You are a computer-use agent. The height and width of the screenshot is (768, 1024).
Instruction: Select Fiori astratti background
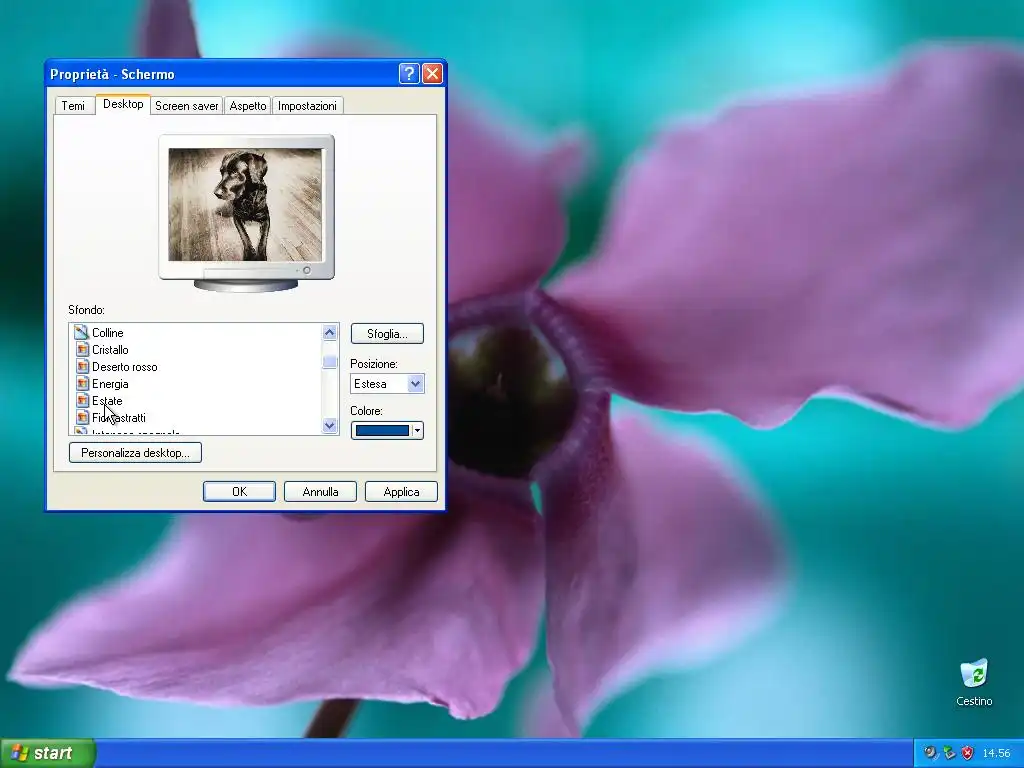pos(119,417)
